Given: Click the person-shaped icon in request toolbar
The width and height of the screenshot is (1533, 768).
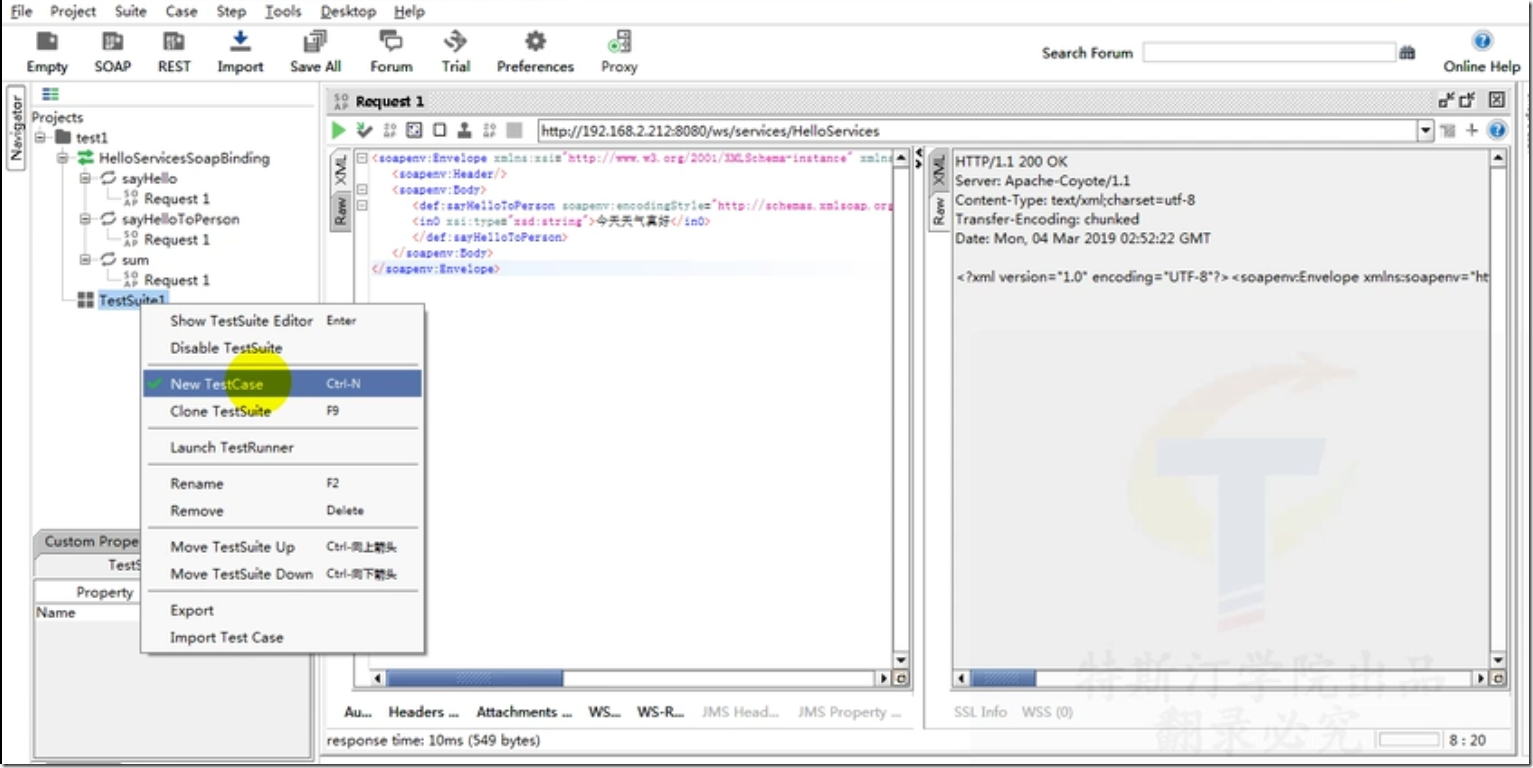Looking at the screenshot, I should coord(464,130).
